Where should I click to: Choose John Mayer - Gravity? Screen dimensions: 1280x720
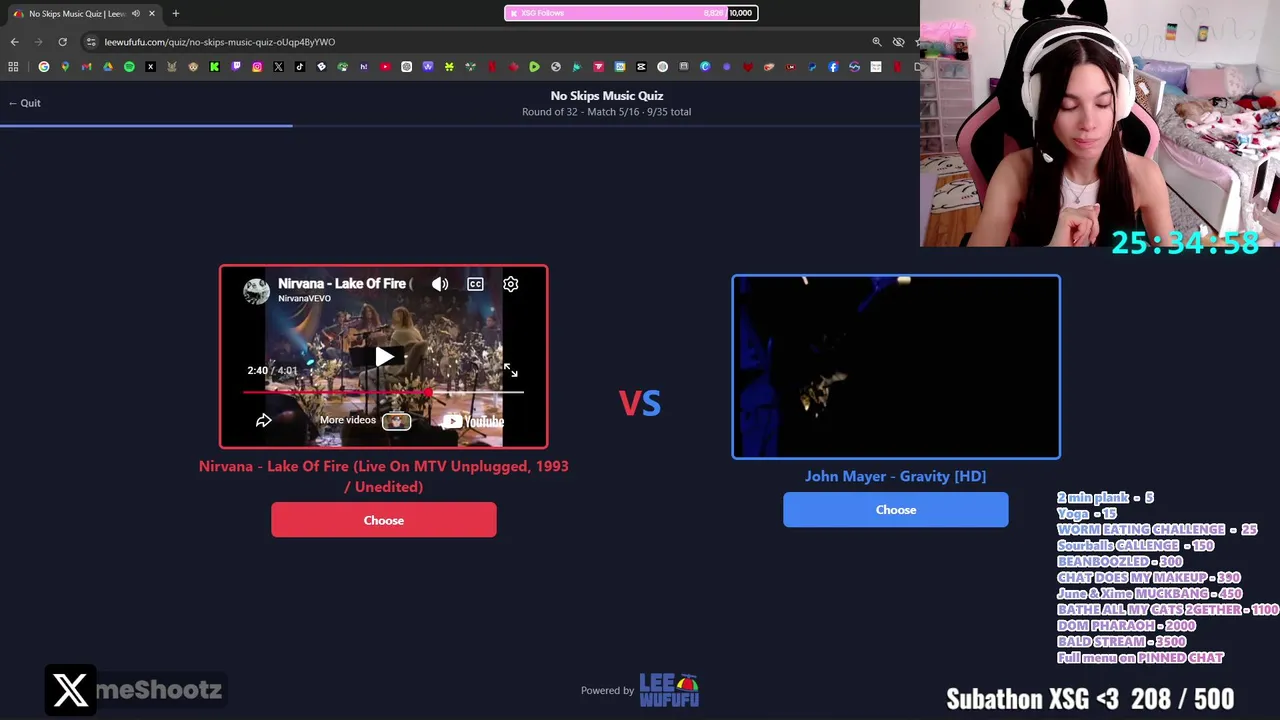coord(896,510)
